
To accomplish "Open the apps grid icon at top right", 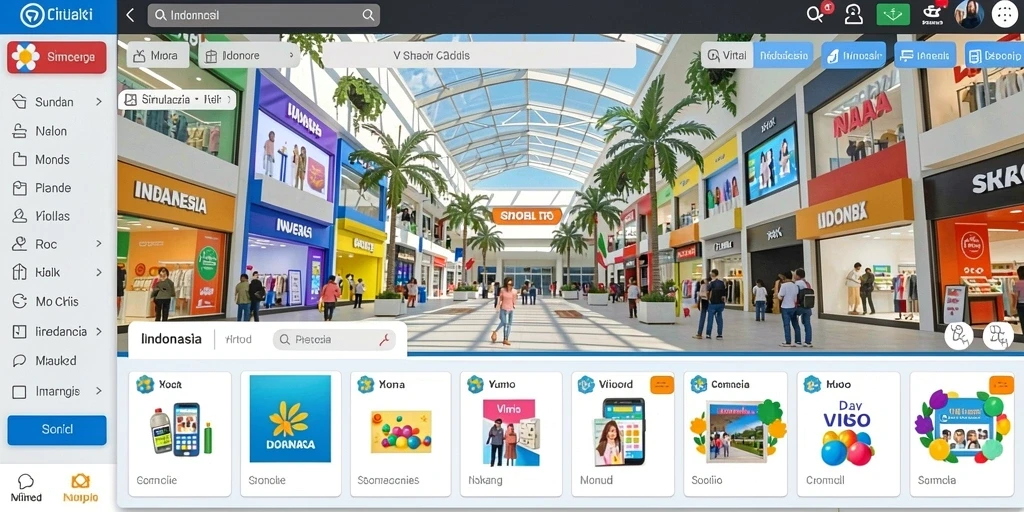I will click(1004, 14).
